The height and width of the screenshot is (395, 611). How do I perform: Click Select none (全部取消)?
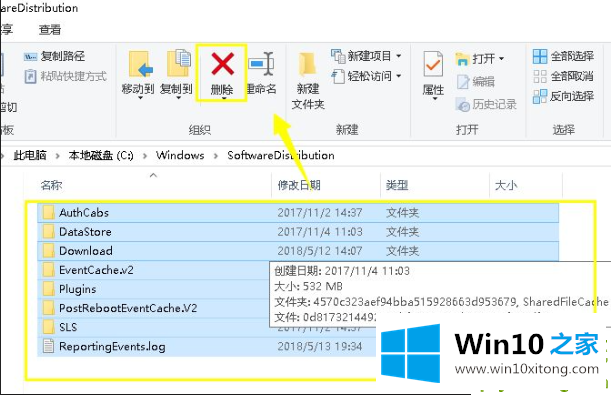pos(563,76)
